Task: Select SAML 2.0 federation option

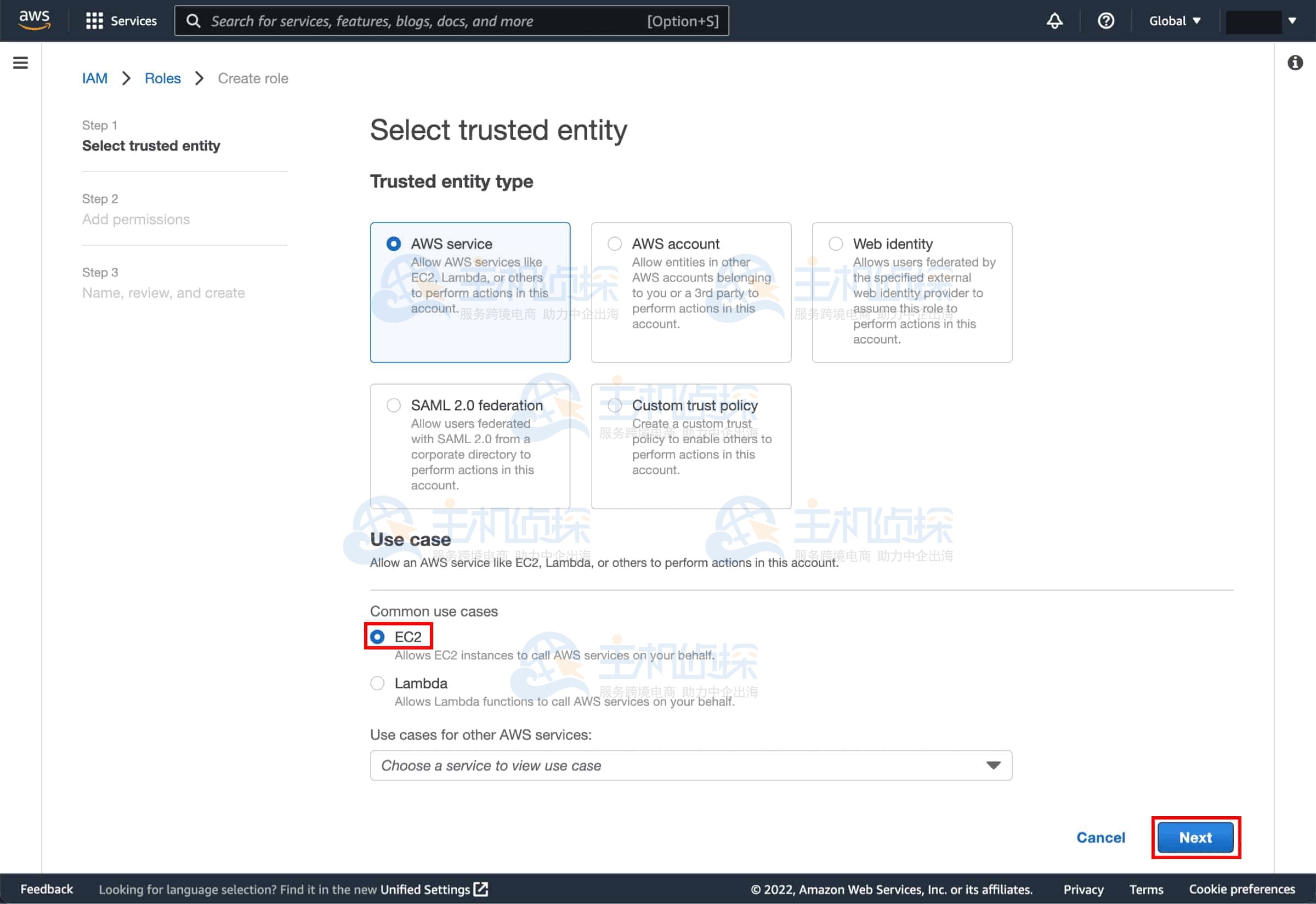Action: click(394, 405)
